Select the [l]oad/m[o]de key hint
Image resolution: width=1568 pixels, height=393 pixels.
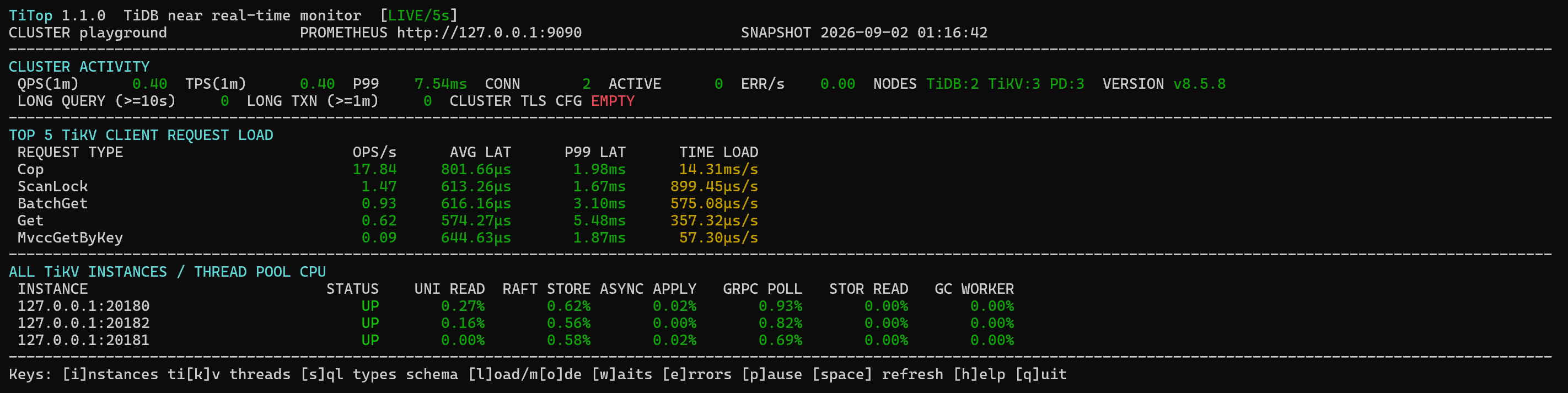pyautogui.click(x=525, y=374)
